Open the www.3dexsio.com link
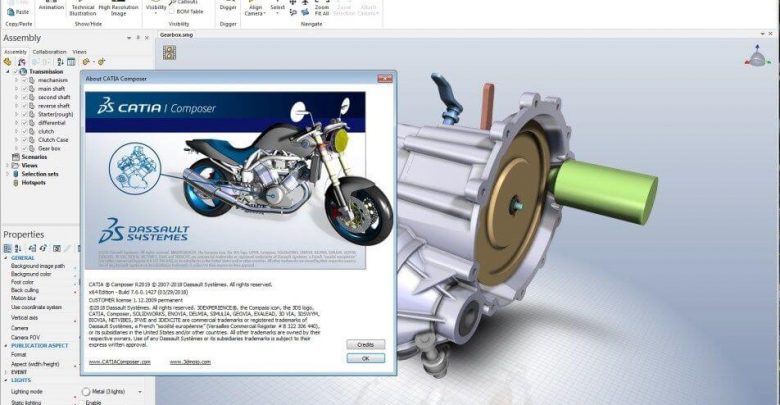 coord(190,362)
